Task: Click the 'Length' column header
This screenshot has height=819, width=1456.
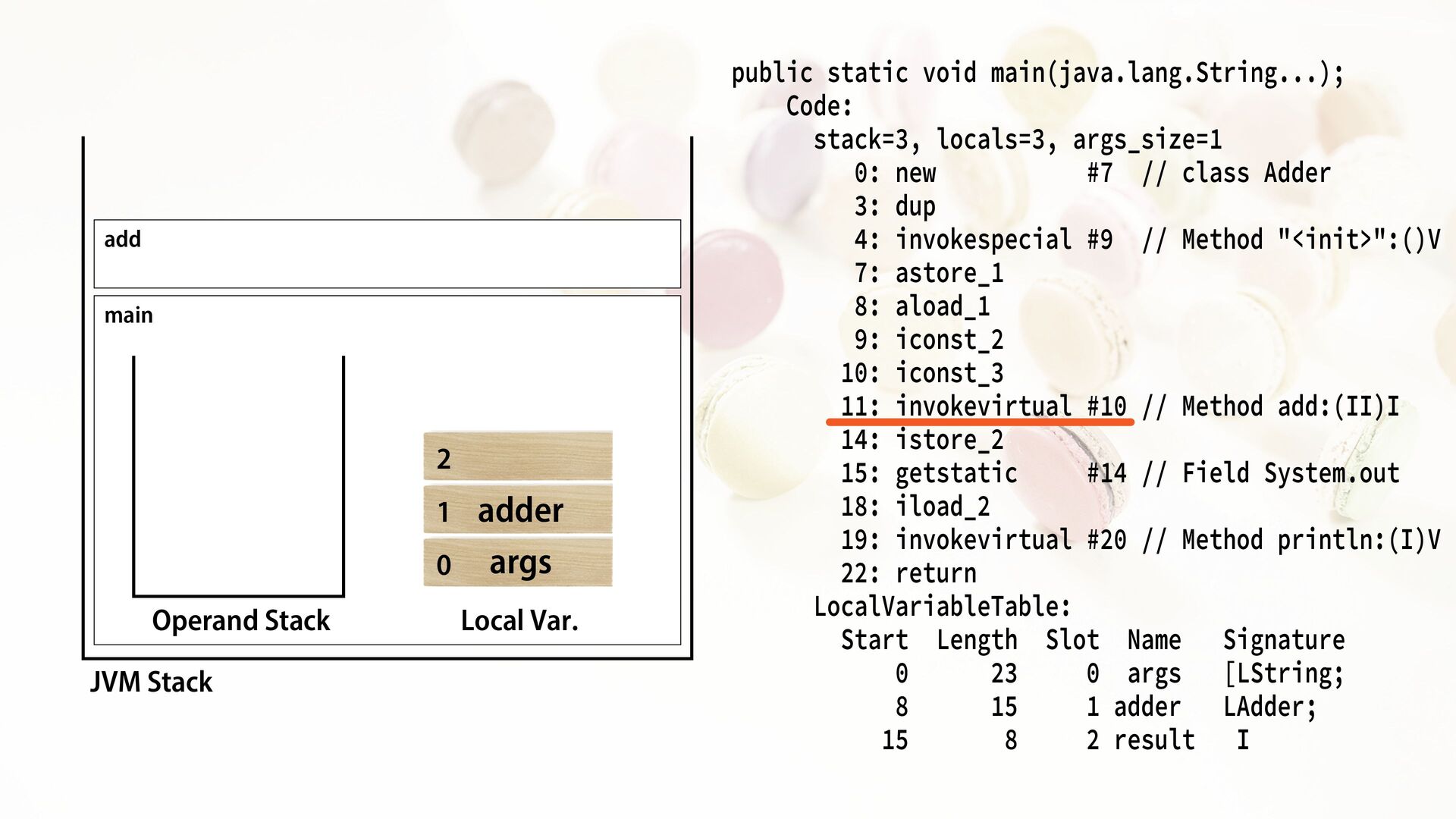Action: coord(976,641)
